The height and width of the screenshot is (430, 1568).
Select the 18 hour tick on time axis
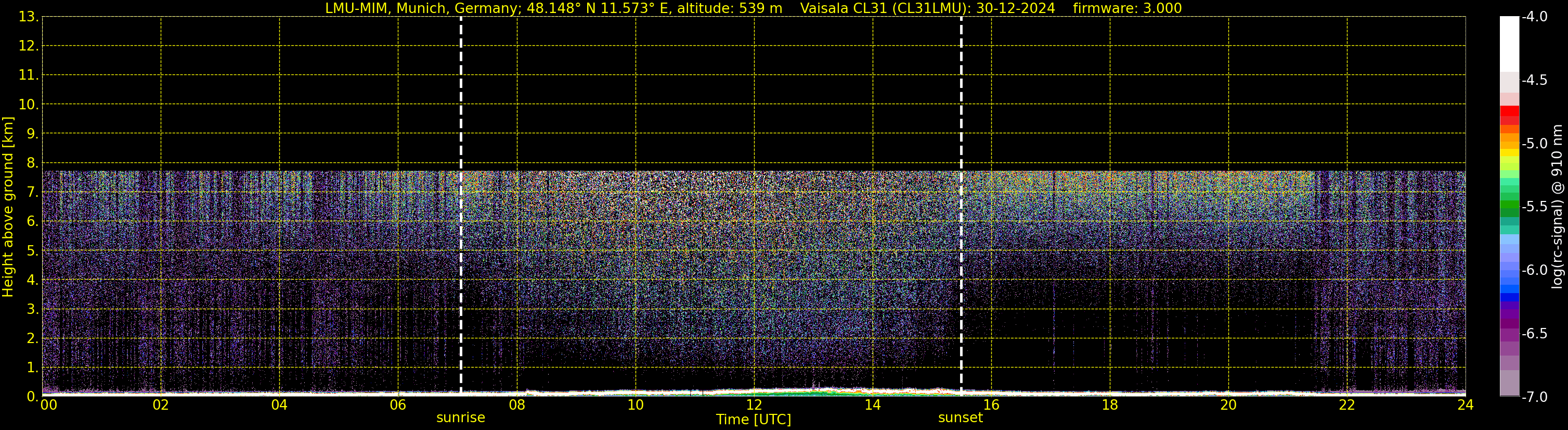(x=1110, y=405)
